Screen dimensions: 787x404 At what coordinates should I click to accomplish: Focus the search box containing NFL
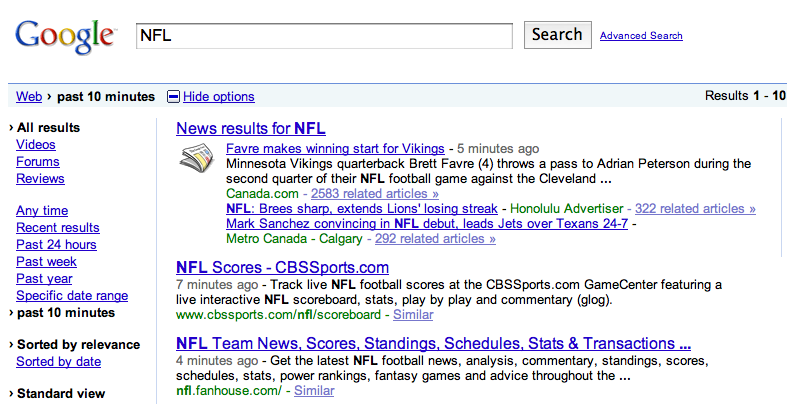[x=326, y=35]
